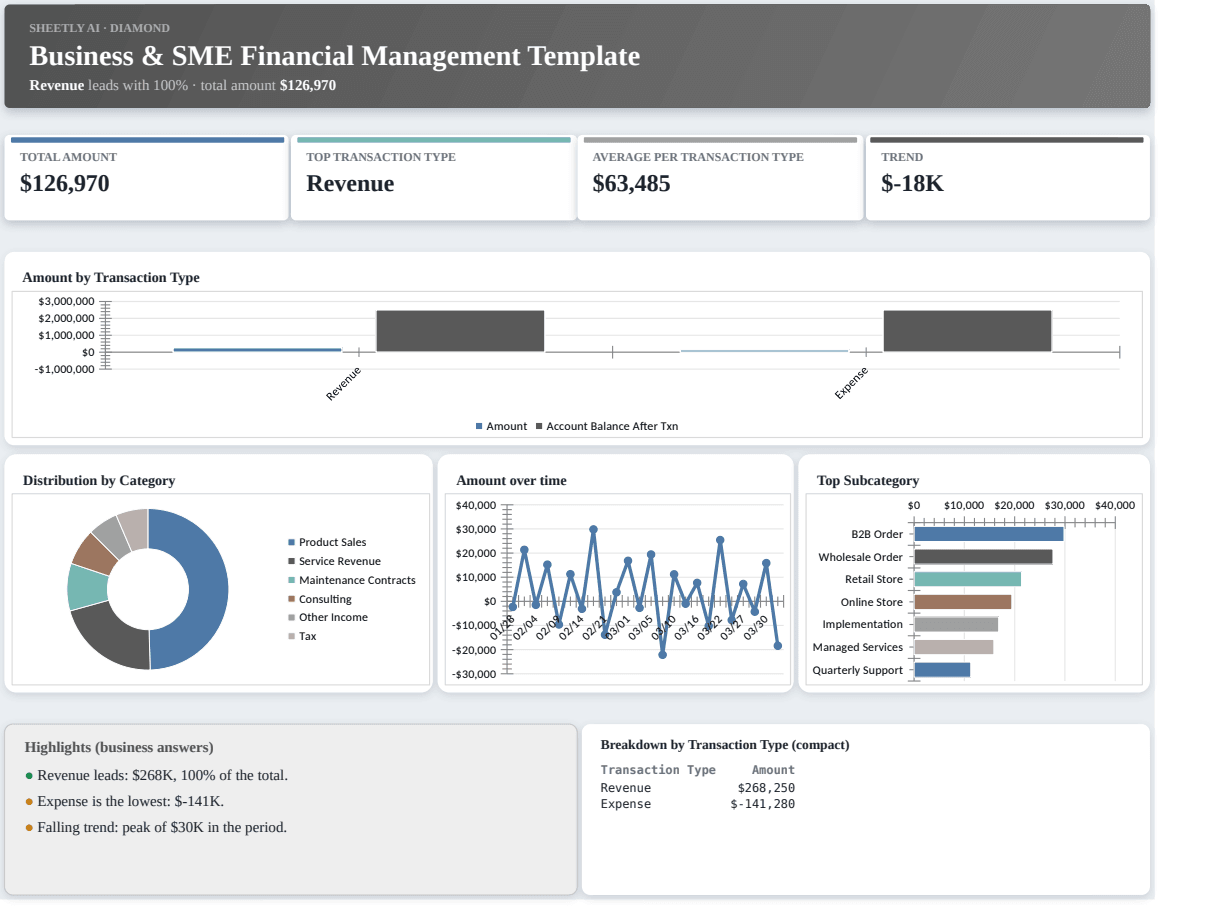
Task: Click the Implementation bar
Action: [956, 624]
